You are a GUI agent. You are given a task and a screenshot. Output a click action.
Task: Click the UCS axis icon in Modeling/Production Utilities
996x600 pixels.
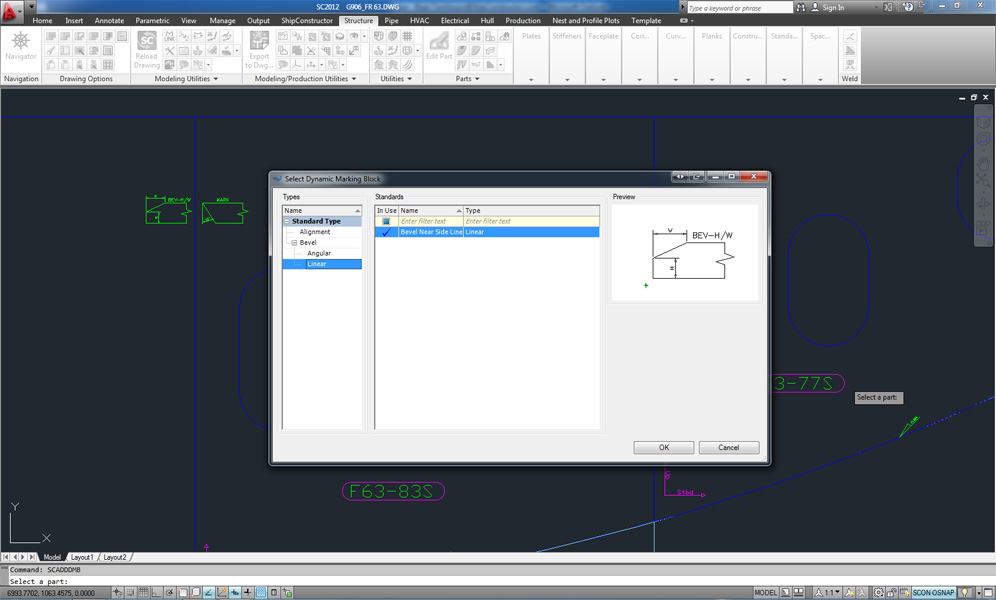pyautogui.click(x=297, y=64)
